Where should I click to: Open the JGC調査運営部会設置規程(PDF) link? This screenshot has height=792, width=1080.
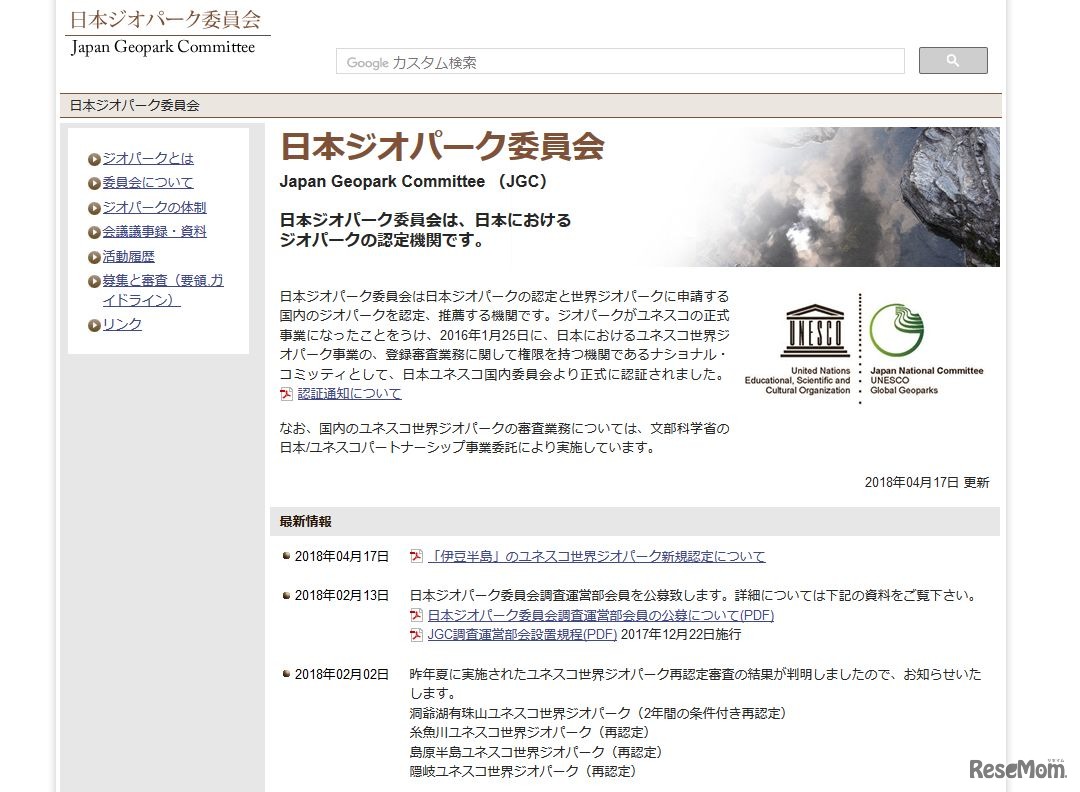click(522, 634)
